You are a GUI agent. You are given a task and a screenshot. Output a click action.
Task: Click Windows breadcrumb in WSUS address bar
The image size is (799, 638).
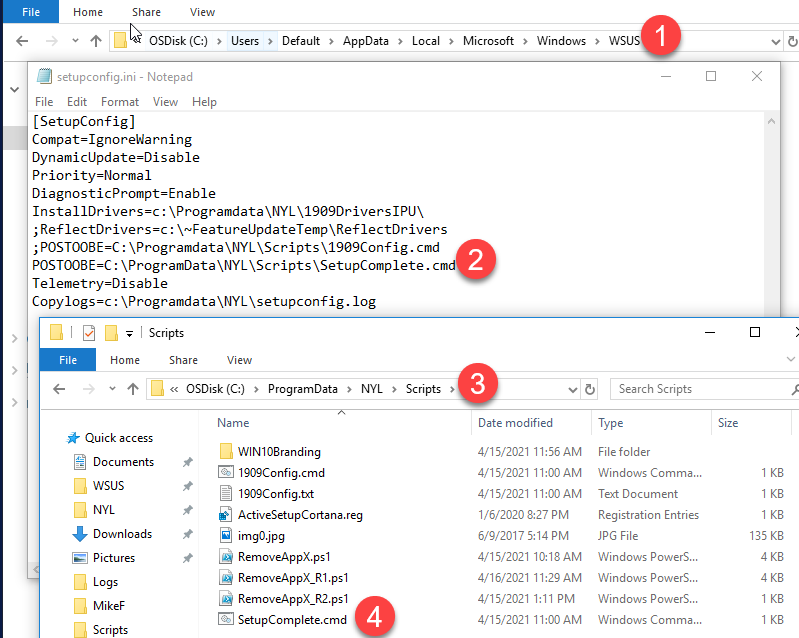561,41
